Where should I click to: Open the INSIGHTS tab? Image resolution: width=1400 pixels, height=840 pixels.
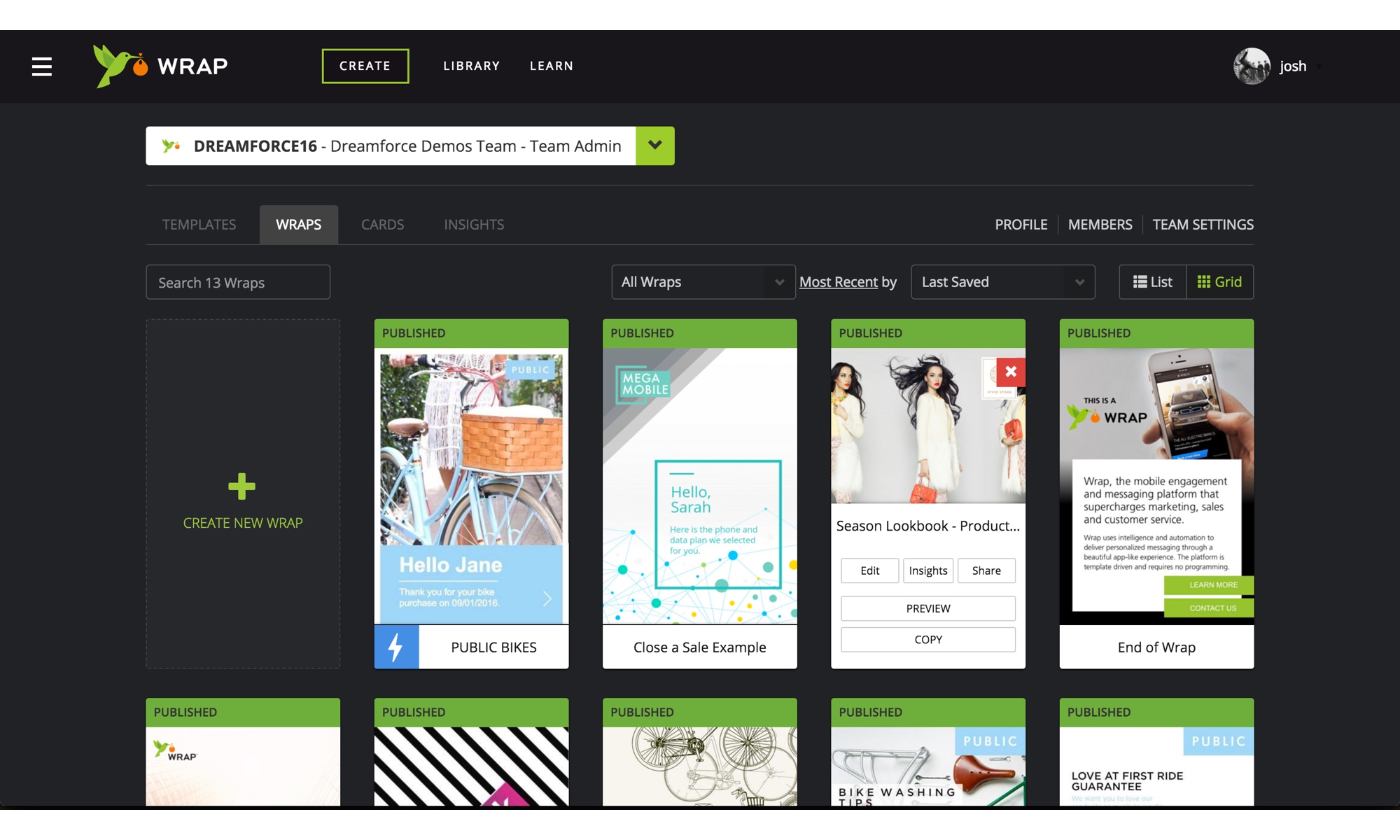tap(474, 225)
